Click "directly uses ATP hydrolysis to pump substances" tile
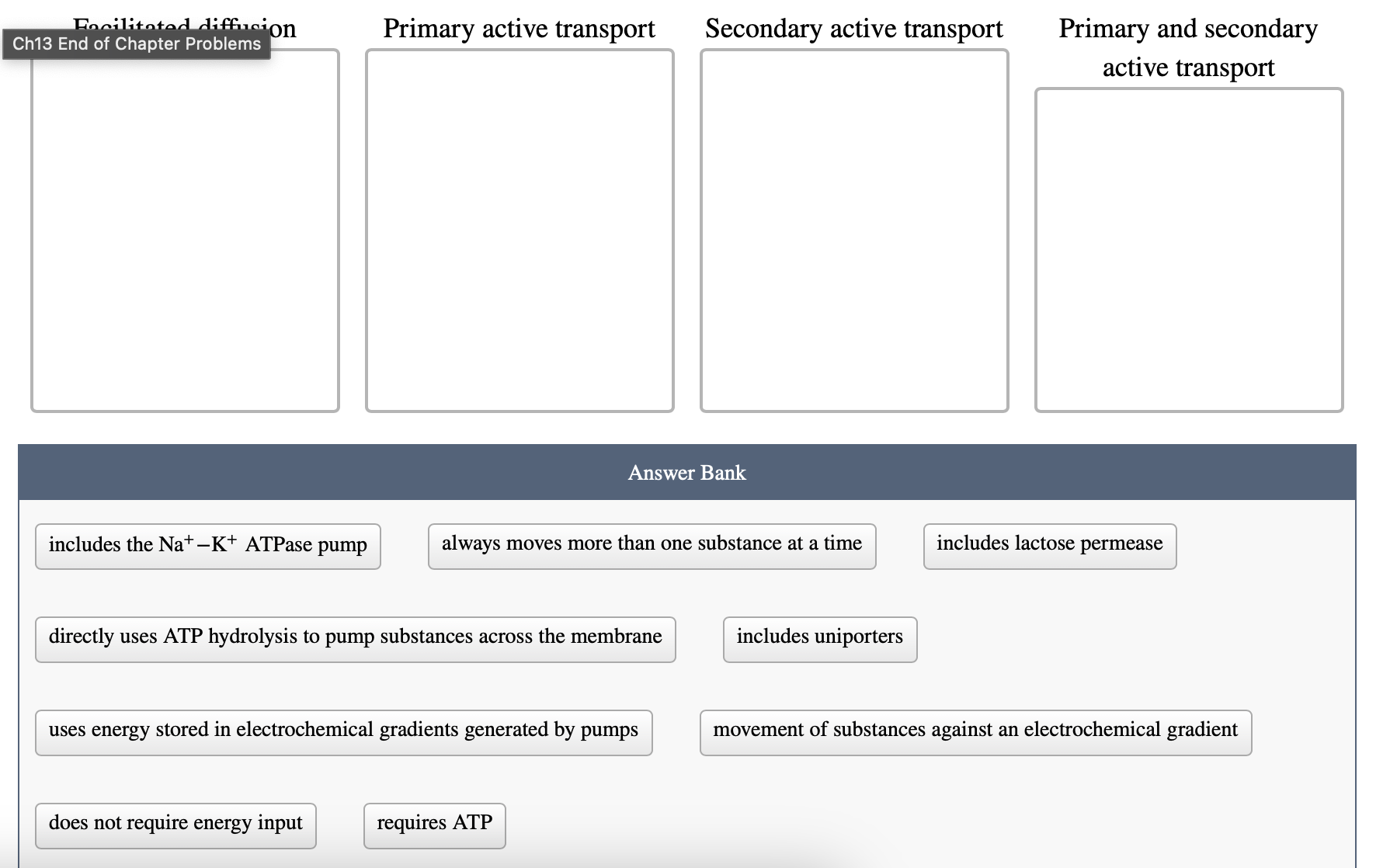1390x868 pixels. point(355,637)
